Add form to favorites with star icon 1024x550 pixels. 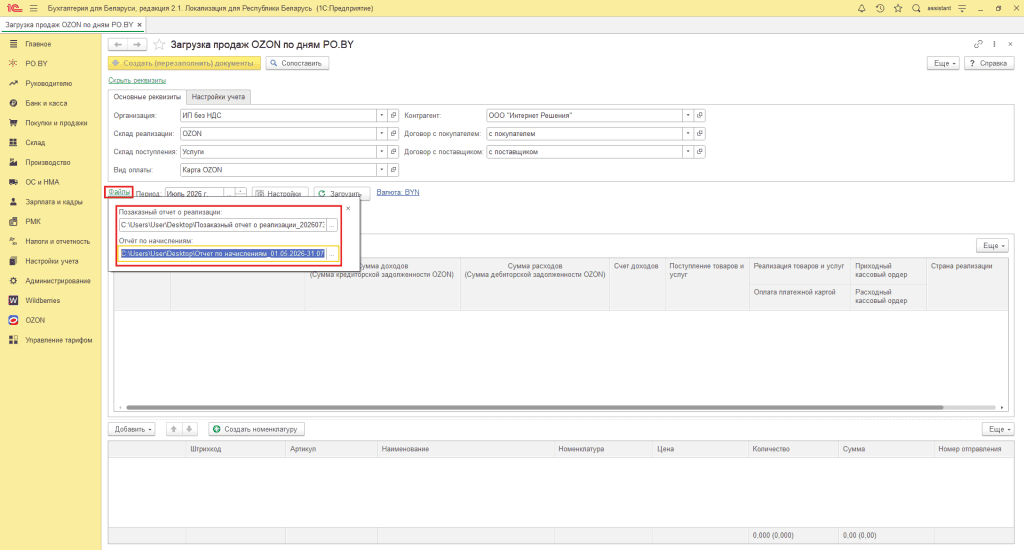coord(159,44)
